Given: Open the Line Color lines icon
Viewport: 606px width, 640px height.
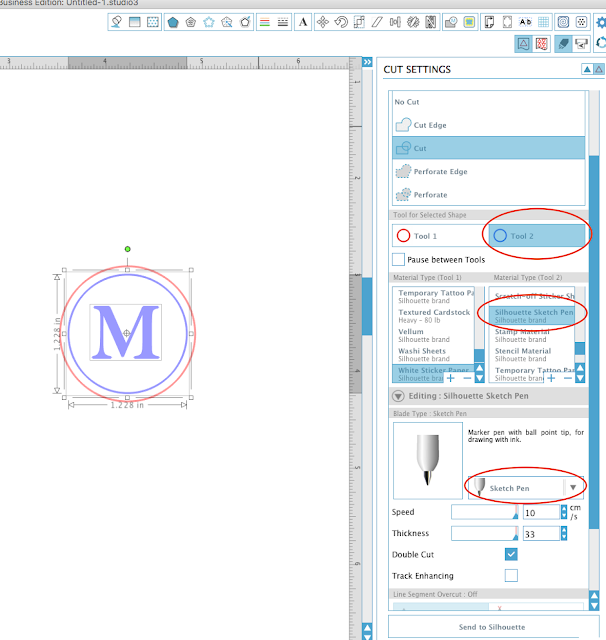Looking at the screenshot, I should click(x=265, y=22).
